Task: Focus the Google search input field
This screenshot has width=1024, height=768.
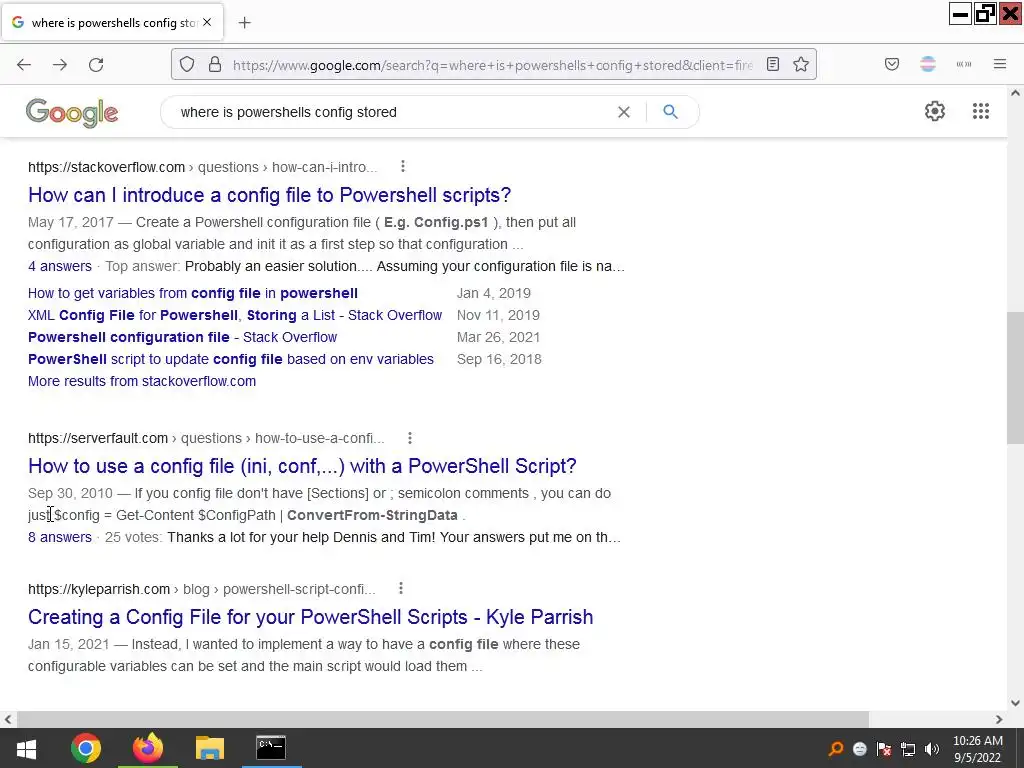Action: (392, 112)
